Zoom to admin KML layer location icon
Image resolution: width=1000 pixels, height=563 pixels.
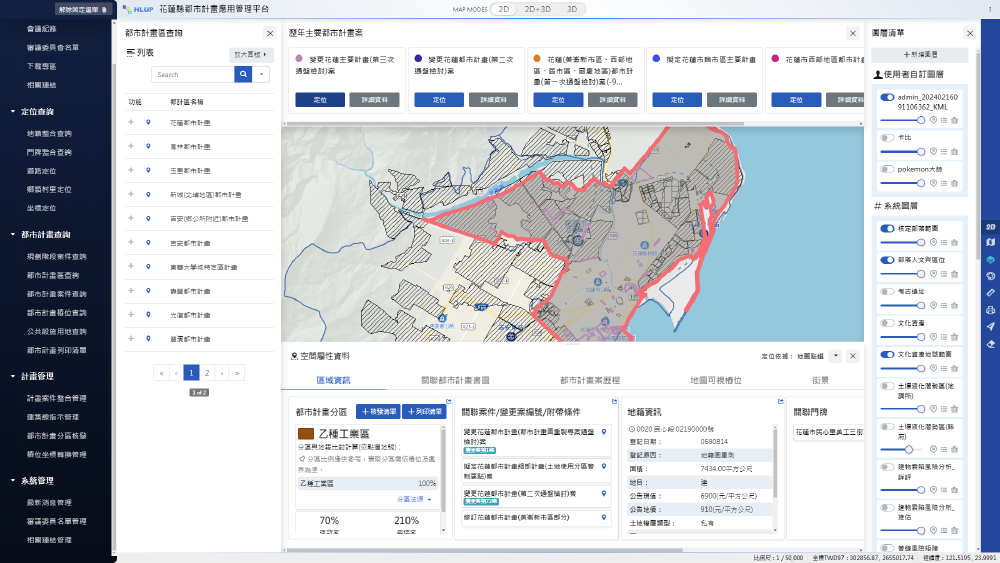click(x=933, y=120)
